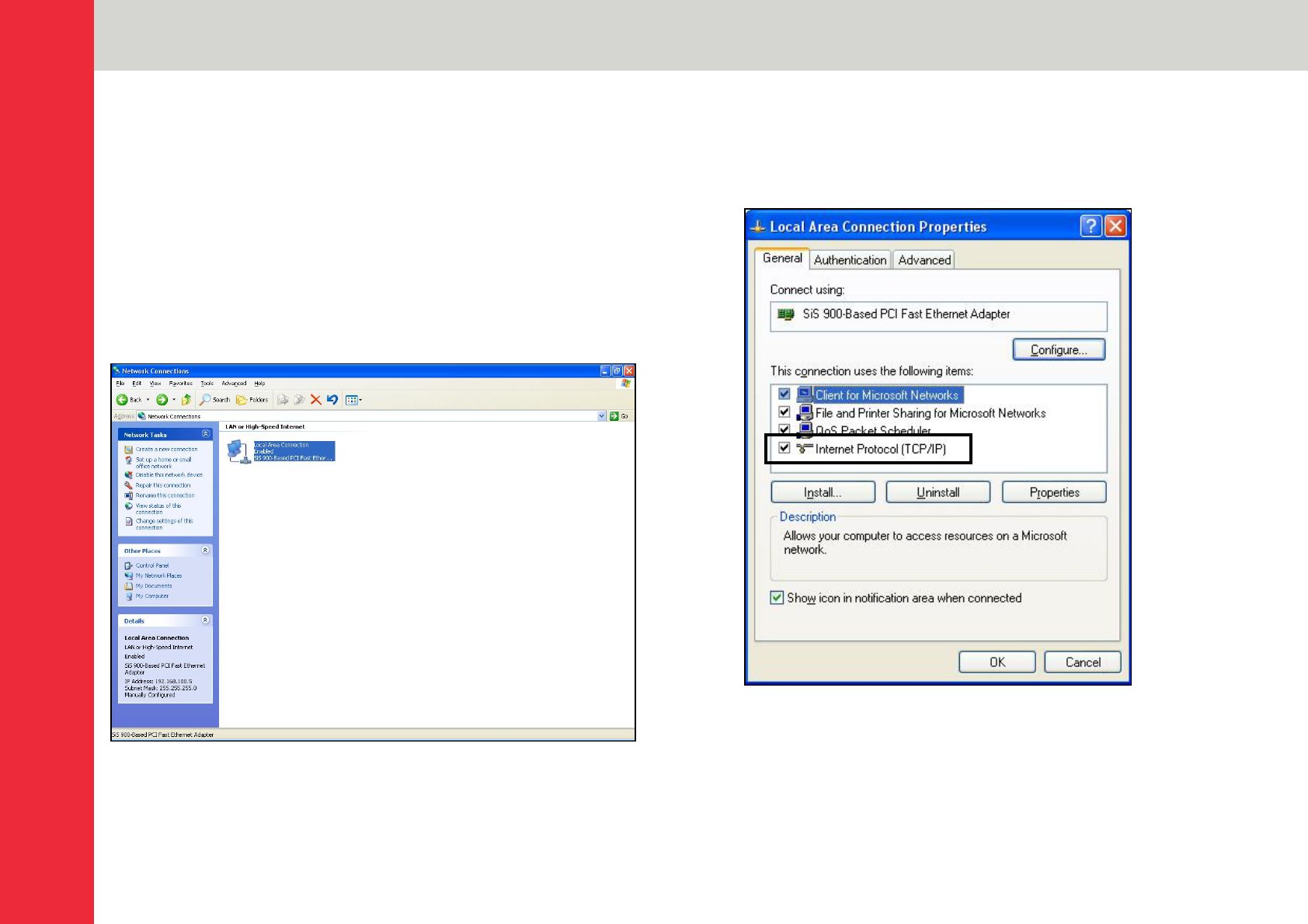Image resolution: width=1308 pixels, height=924 pixels.
Task: Click the green Forward arrow icon
Action: [162, 400]
